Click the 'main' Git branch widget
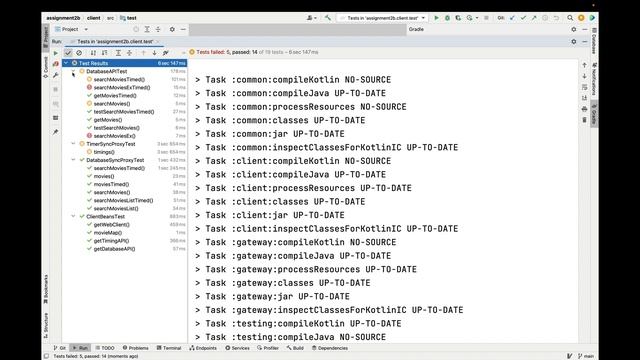 [x=586, y=356]
